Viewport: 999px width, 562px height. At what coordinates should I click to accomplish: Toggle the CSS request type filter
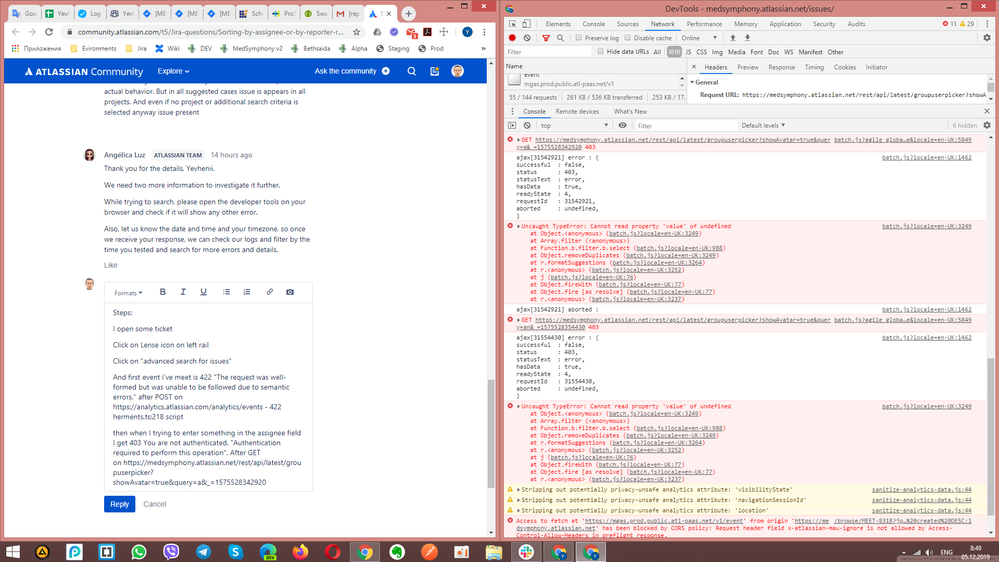click(701, 52)
